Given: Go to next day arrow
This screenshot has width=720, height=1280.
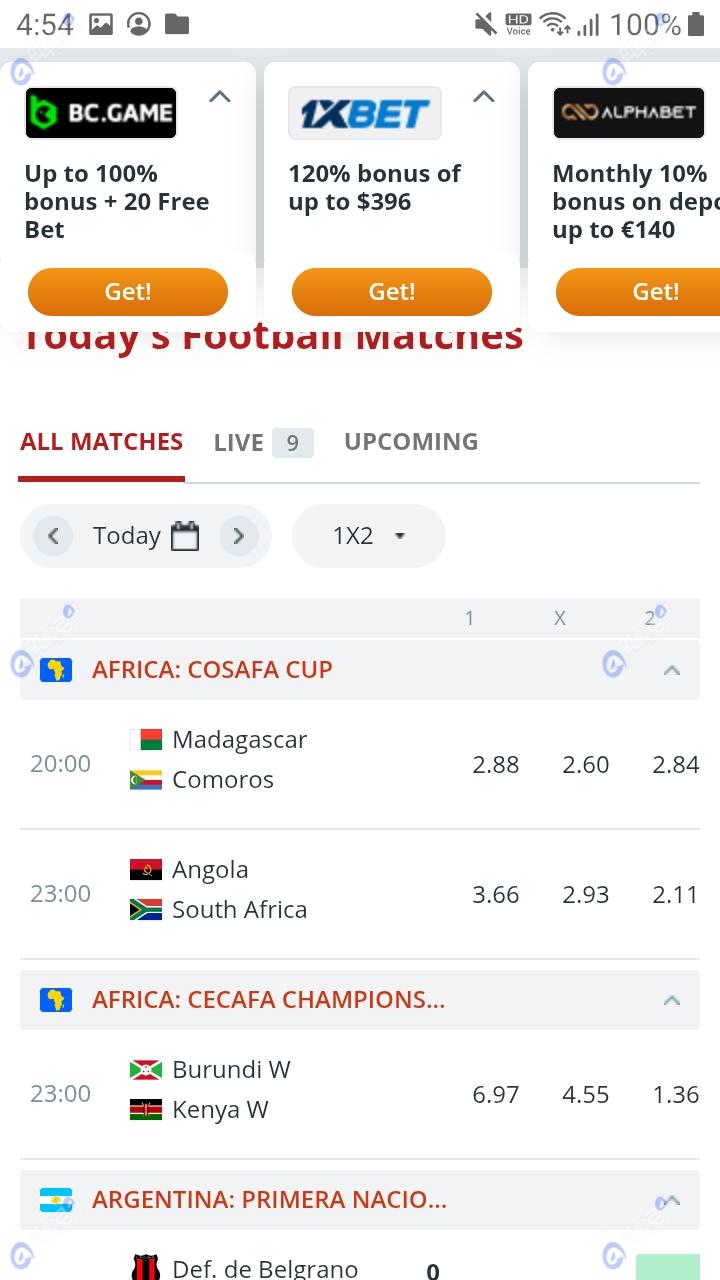Looking at the screenshot, I should [238, 536].
